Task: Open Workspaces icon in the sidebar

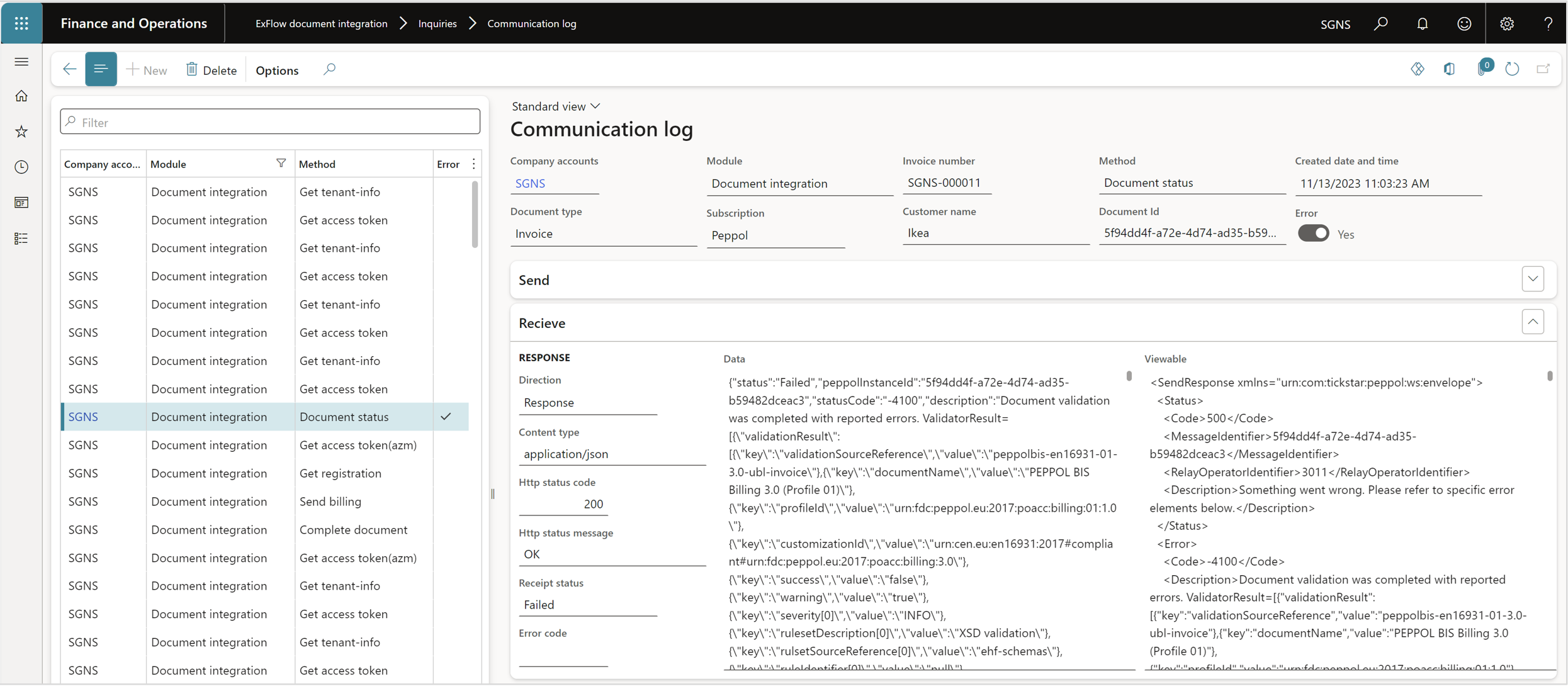Action: (21, 203)
